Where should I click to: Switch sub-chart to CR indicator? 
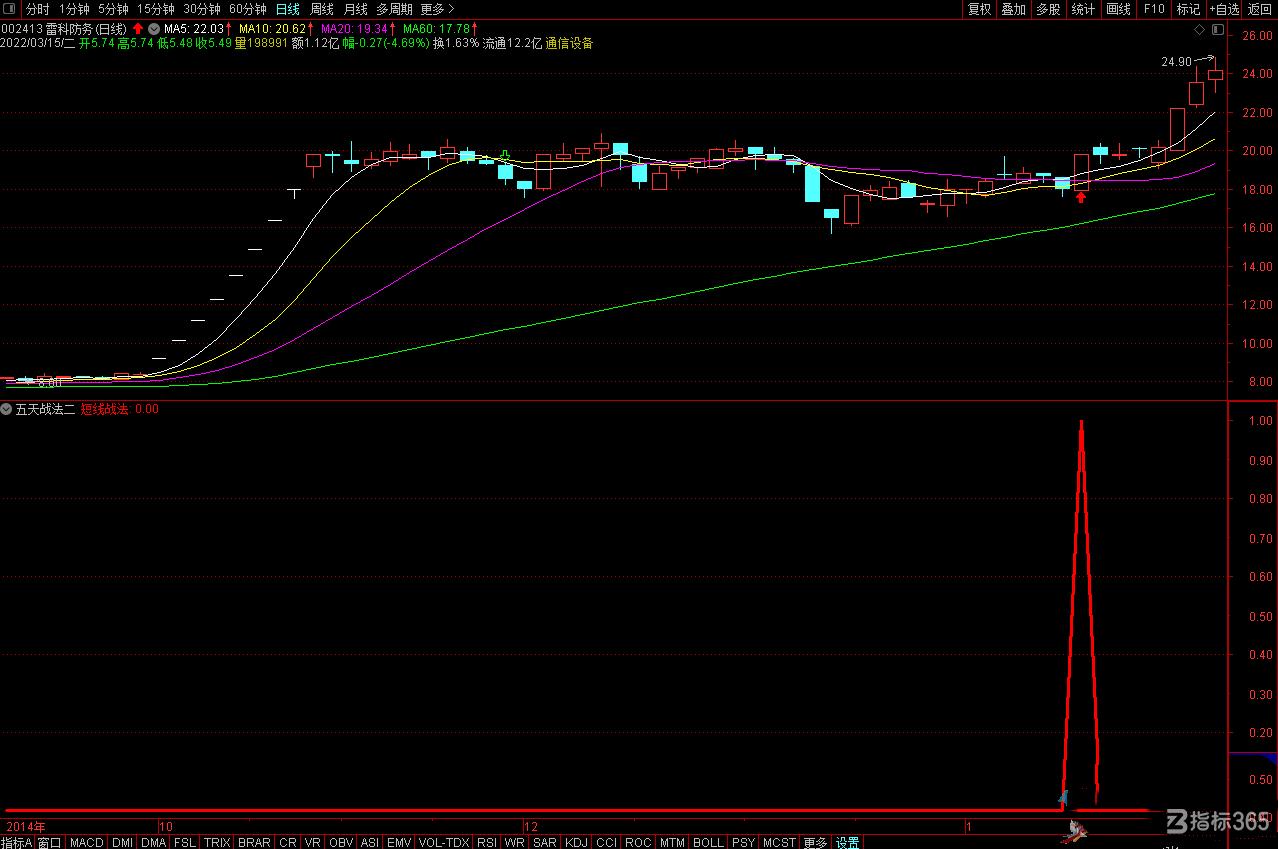pos(288,843)
